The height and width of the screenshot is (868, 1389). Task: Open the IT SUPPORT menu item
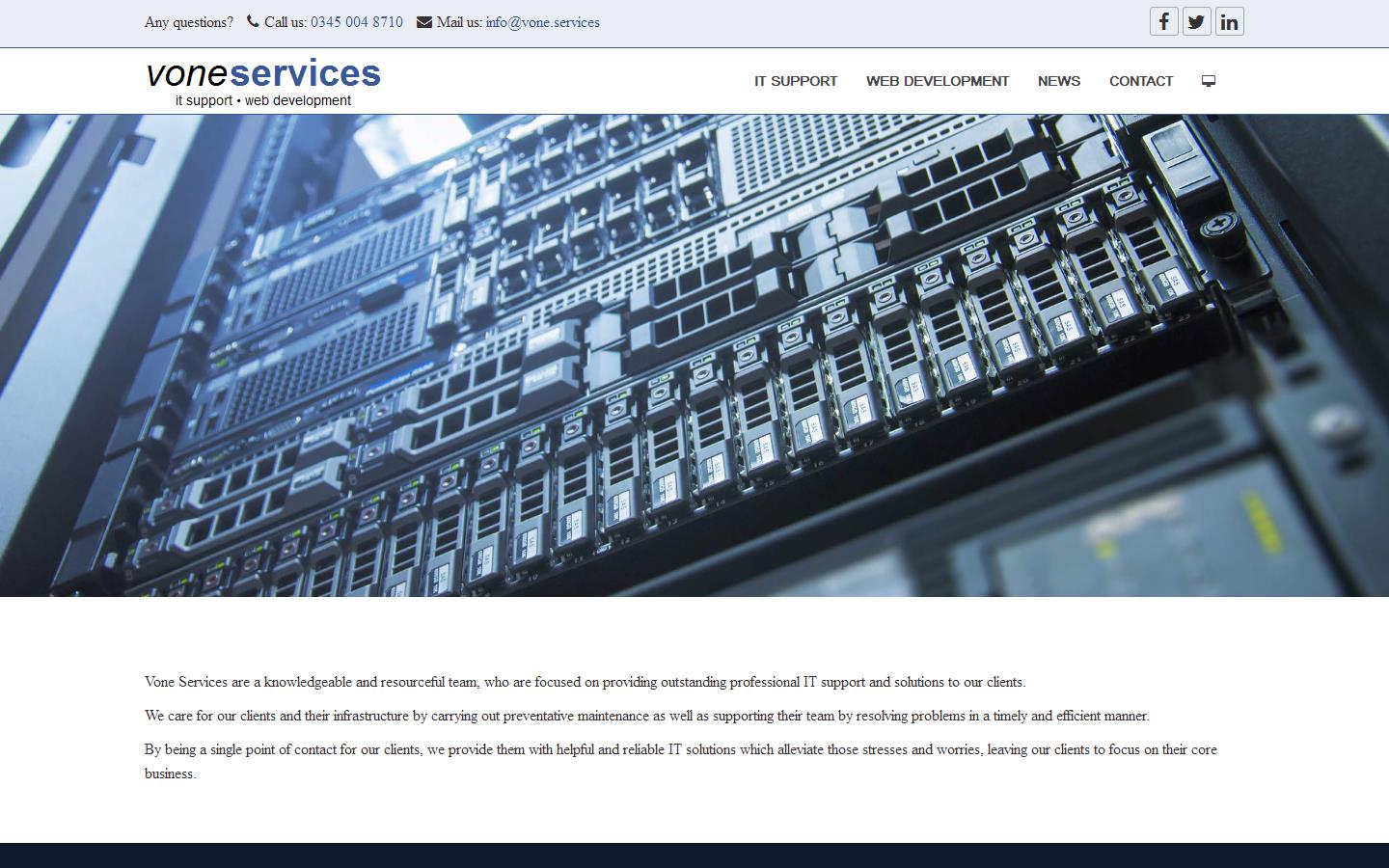[x=796, y=81]
